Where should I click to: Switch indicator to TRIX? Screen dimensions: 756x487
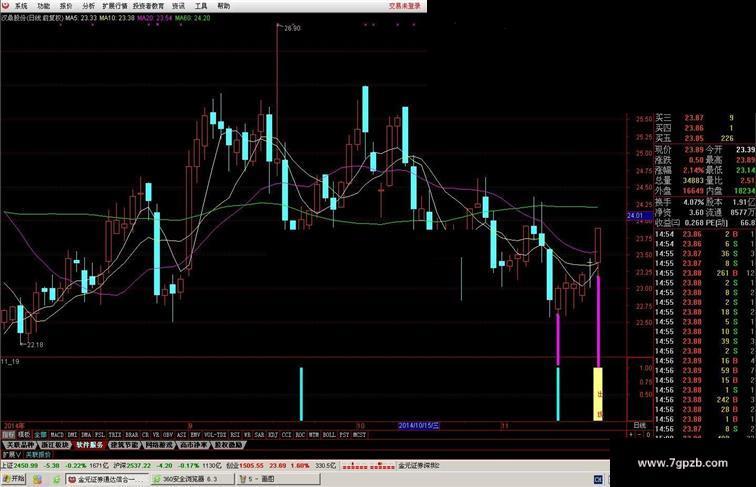tap(115, 434)
